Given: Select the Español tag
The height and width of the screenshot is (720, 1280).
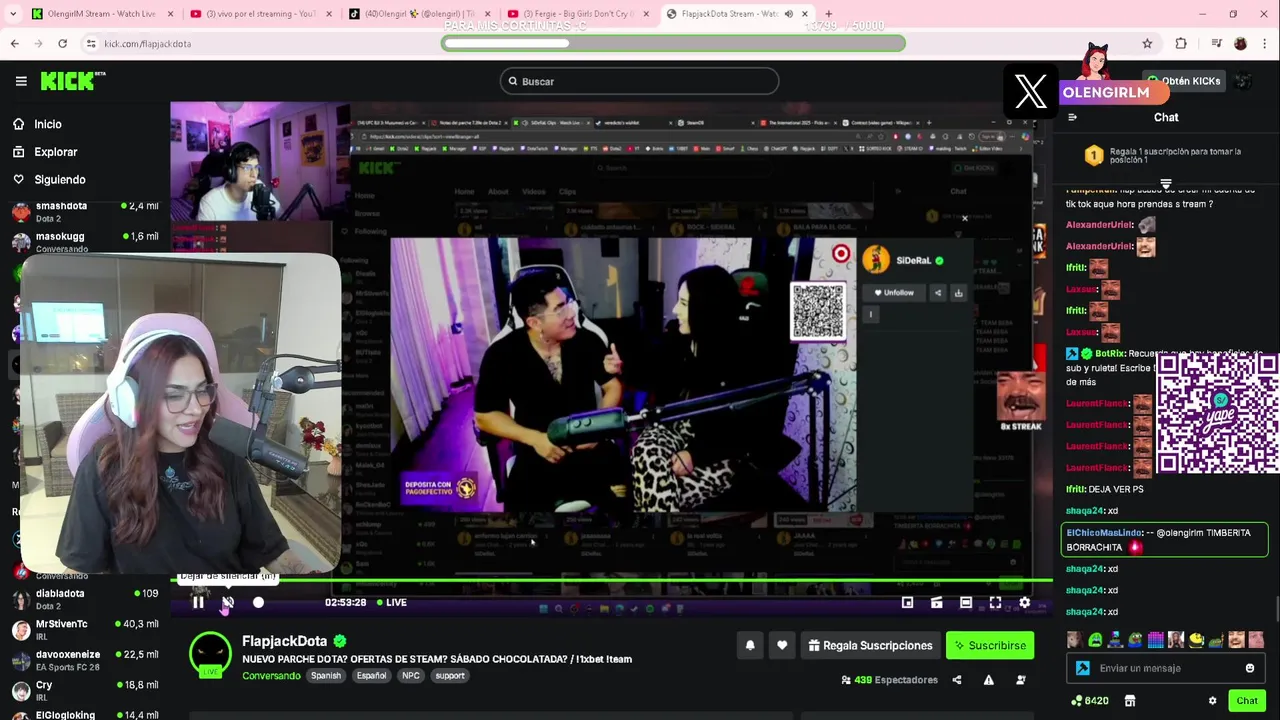Looking at the screenshot, I should [371, 675].
